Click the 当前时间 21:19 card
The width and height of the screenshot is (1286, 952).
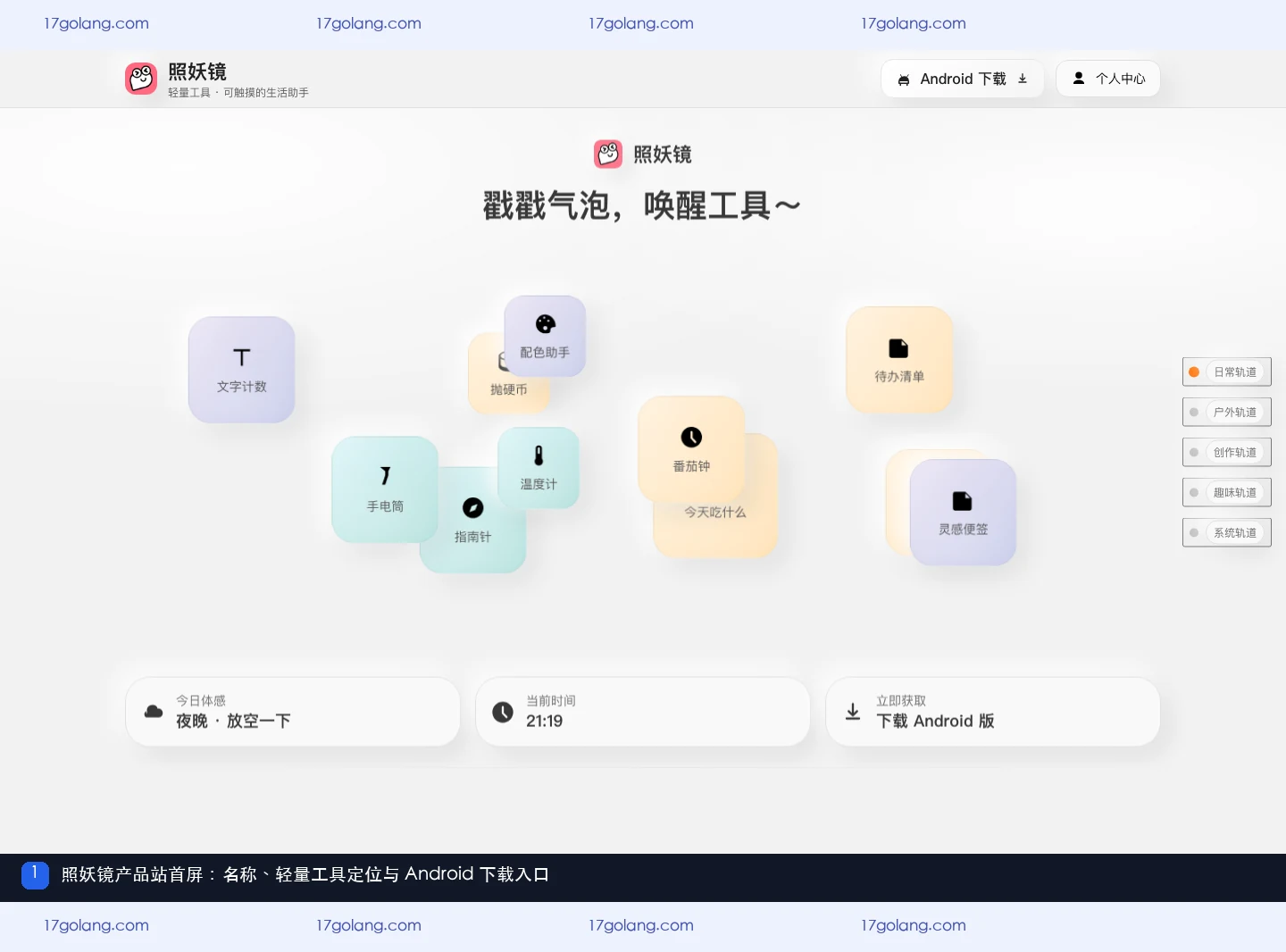click(643, 712)
